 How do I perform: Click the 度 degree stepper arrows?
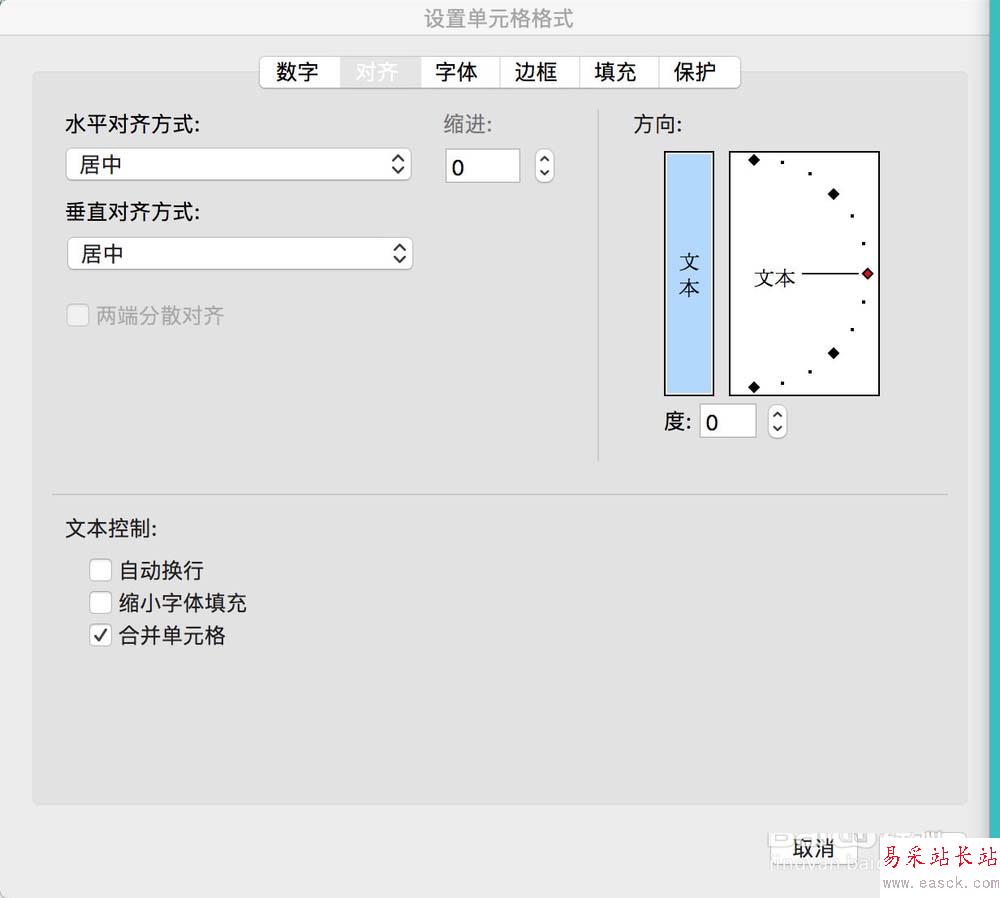click(777, 422)
